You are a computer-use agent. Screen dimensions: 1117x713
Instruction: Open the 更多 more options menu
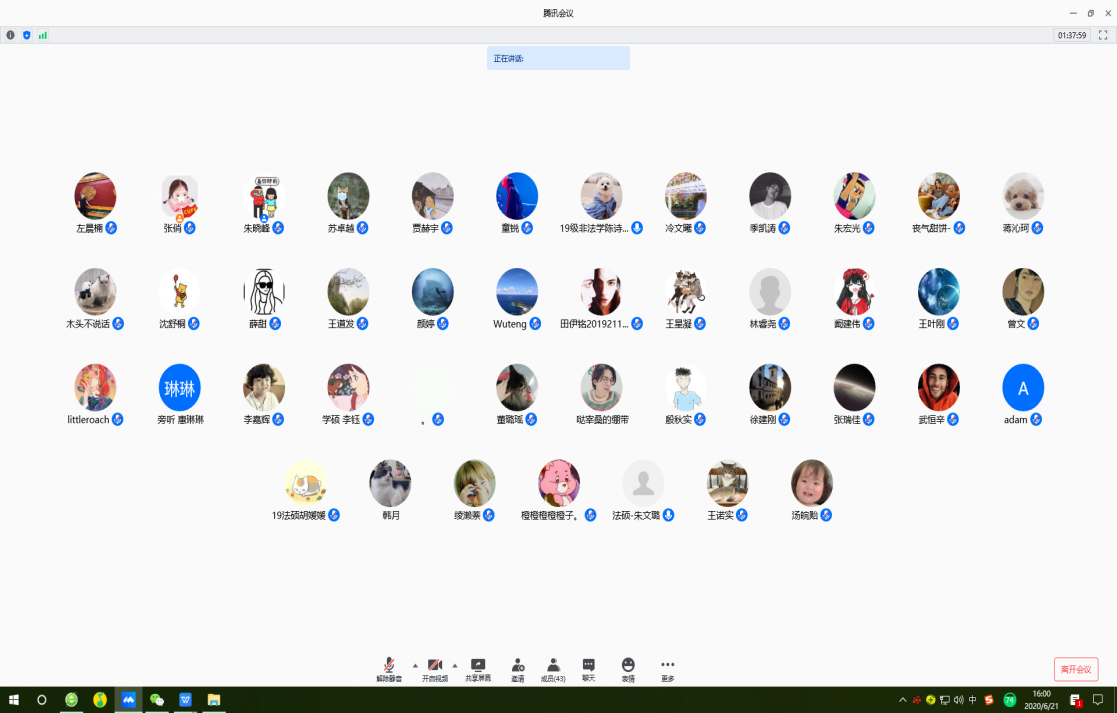668,668
